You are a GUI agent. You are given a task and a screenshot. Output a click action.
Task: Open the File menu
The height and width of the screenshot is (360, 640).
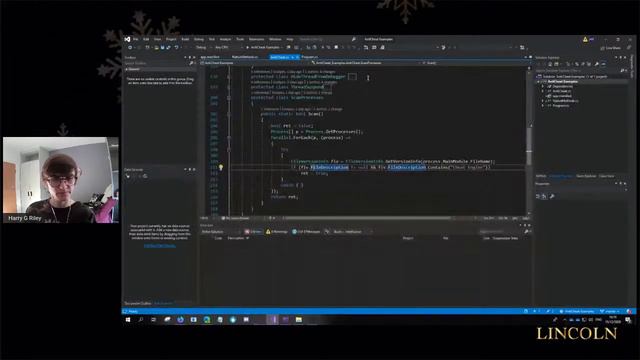click(136, 39)
